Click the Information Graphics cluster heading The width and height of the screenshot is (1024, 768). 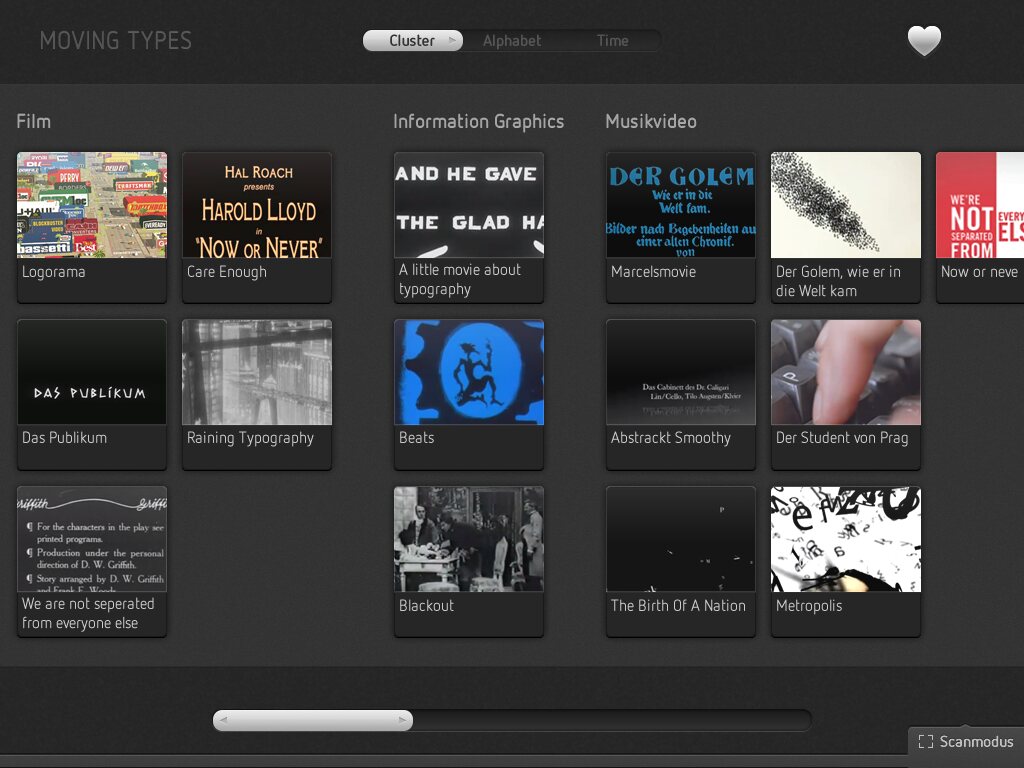point(479,122)
